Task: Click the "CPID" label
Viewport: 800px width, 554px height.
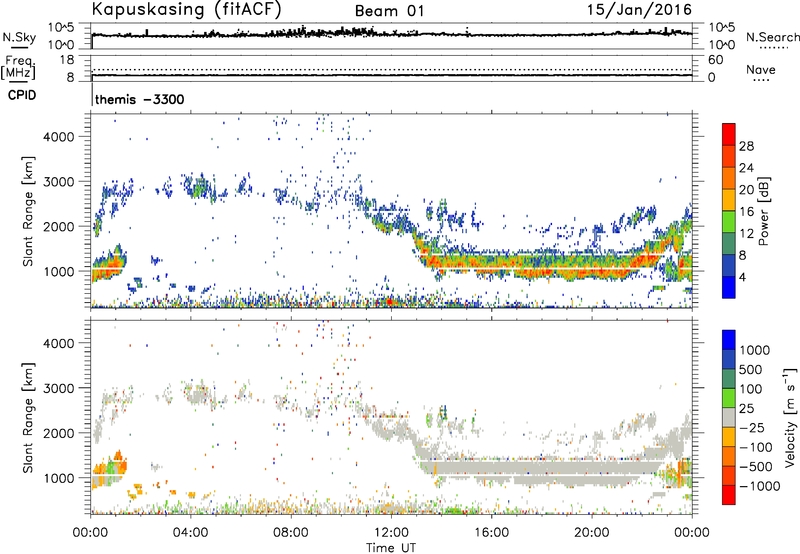Action: click(22, 95)
